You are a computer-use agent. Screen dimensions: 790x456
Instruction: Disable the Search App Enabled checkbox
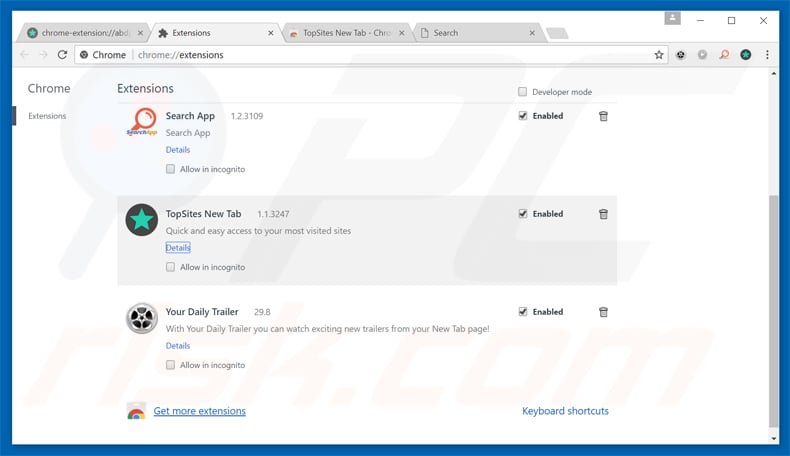523,116
